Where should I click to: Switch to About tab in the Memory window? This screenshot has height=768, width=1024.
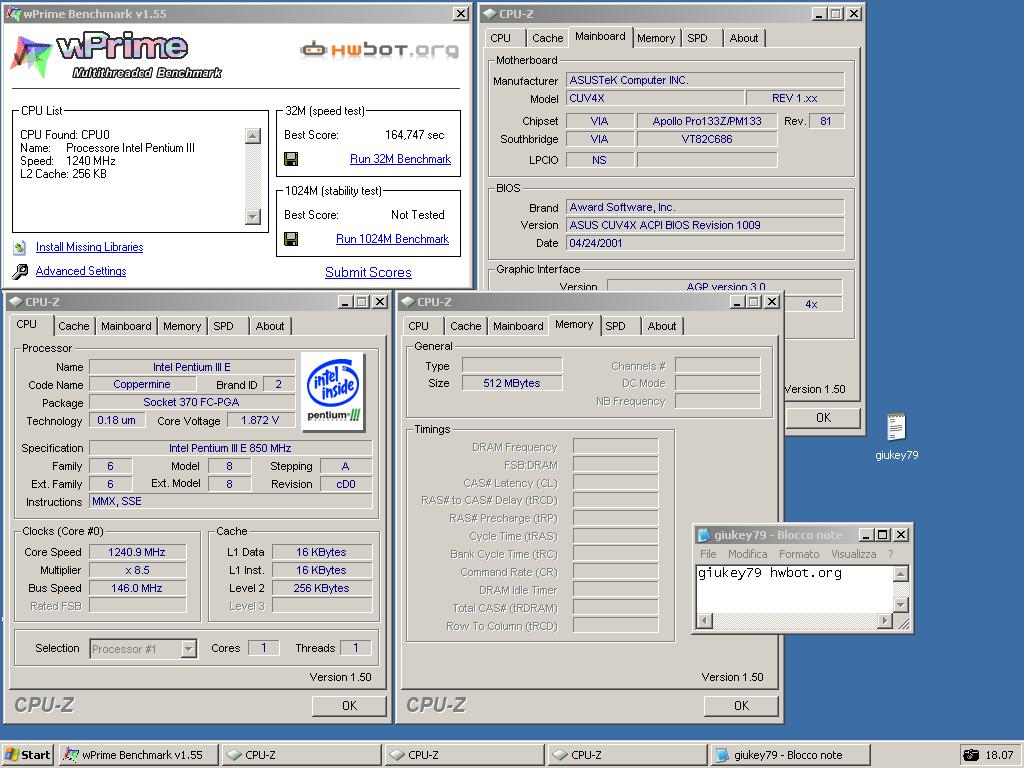coord(662,326)
